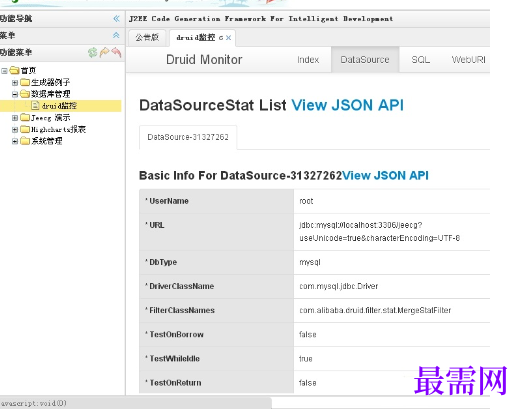
Task: Expand the 生成器例子 folder
Action: 15,82
